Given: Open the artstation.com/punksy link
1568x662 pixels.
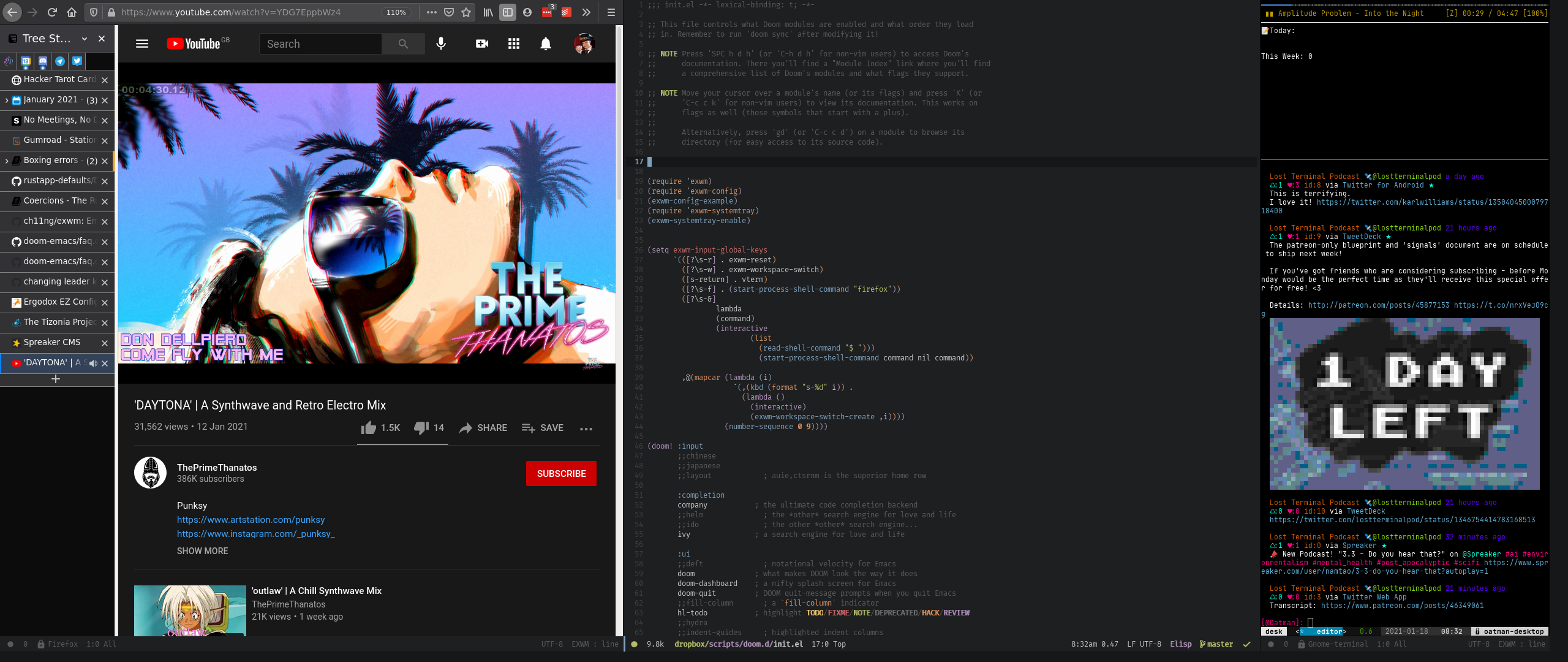Looking at the screenshot, I should coord(251,520).
